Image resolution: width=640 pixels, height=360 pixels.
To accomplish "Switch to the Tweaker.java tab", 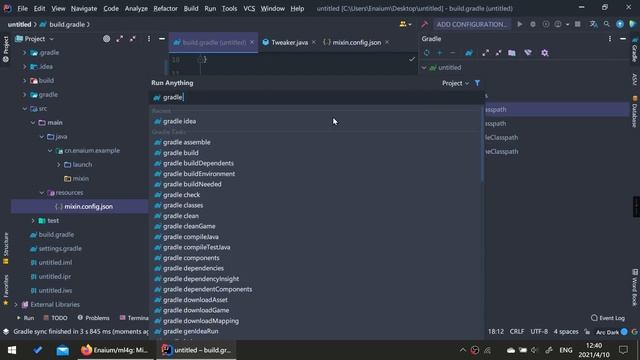I will (289, 42).
